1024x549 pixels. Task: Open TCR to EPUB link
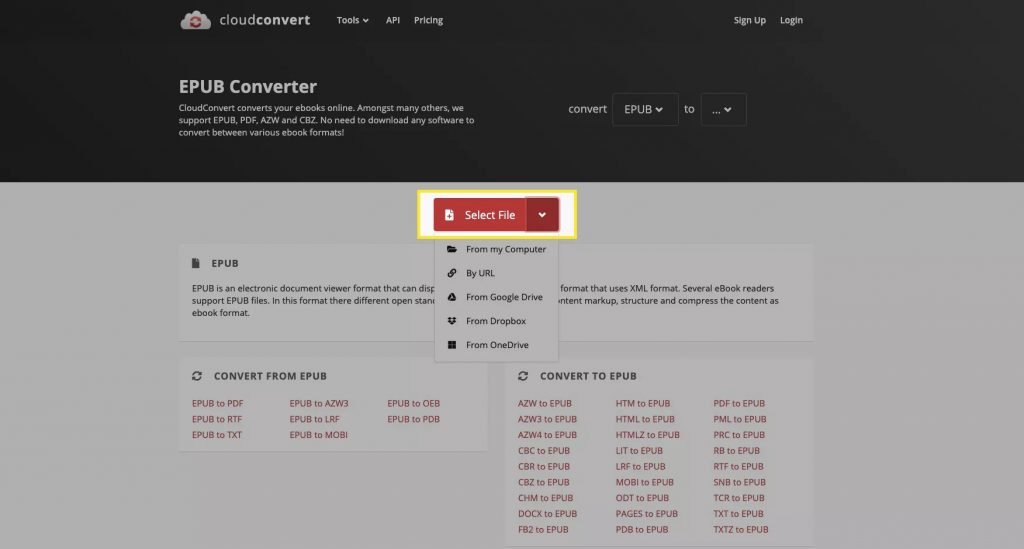739,498
